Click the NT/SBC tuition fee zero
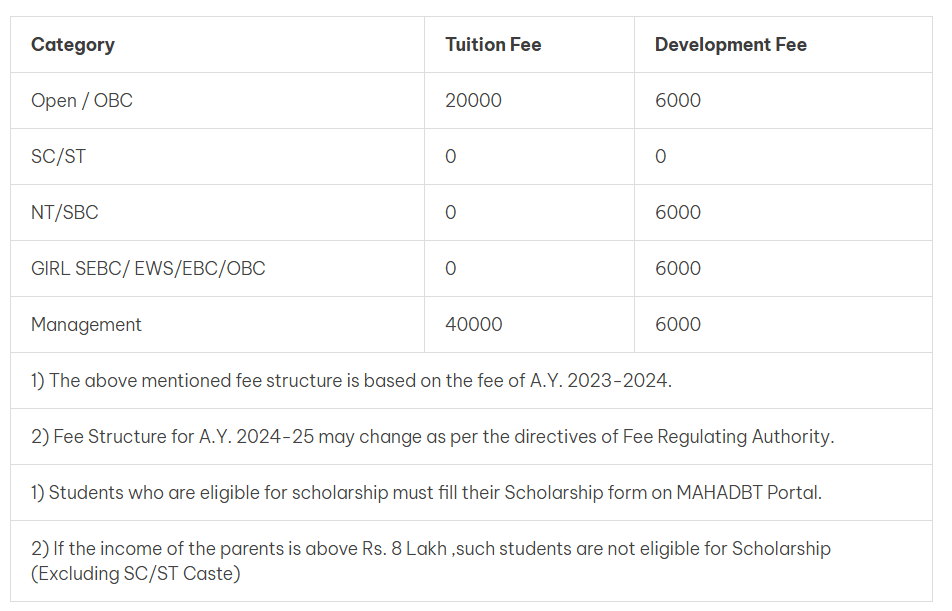The width and height of the screenshot is (952, 611). (x=451, y=213)
